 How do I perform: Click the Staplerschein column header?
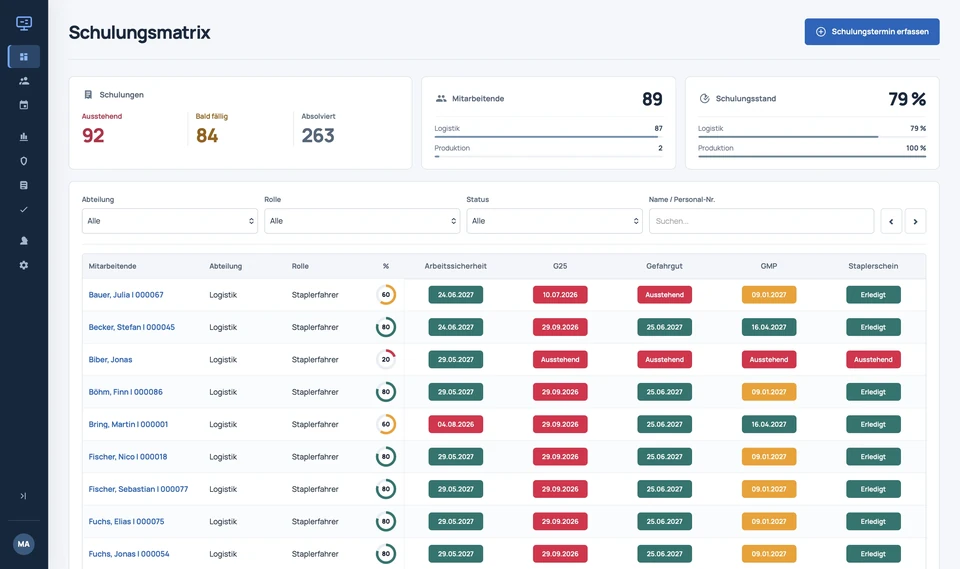click(x=873, y=266)
